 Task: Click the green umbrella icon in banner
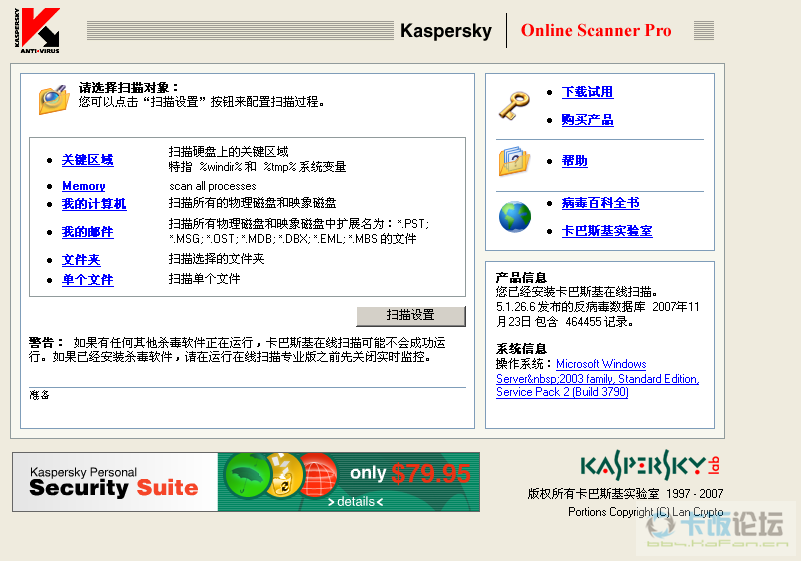point(247,476)
